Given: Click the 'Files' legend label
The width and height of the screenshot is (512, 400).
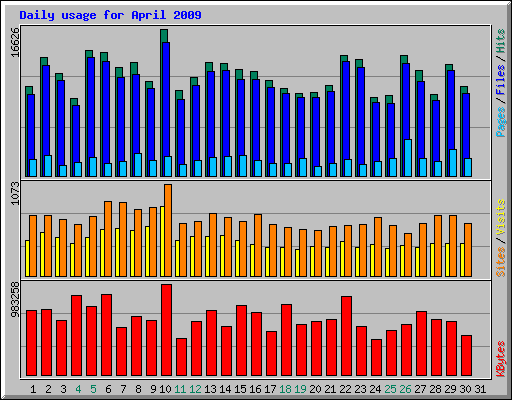Looking at the screenshot, I should point(501,79).
